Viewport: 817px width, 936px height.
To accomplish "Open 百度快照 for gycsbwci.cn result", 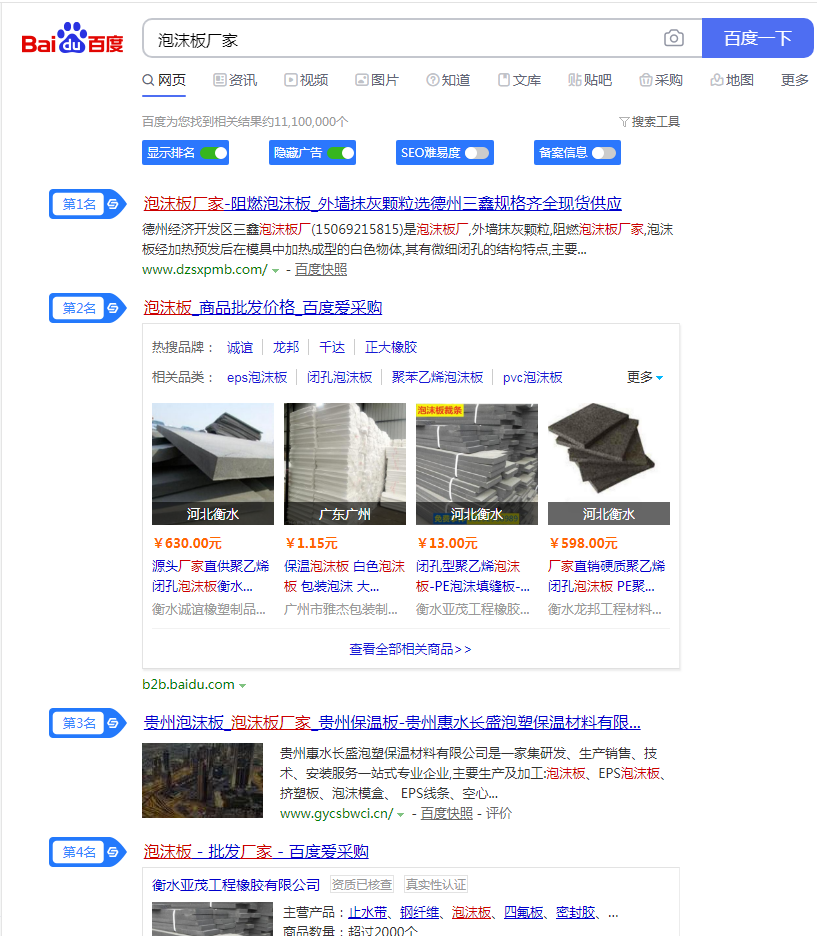I will [447, 814].
